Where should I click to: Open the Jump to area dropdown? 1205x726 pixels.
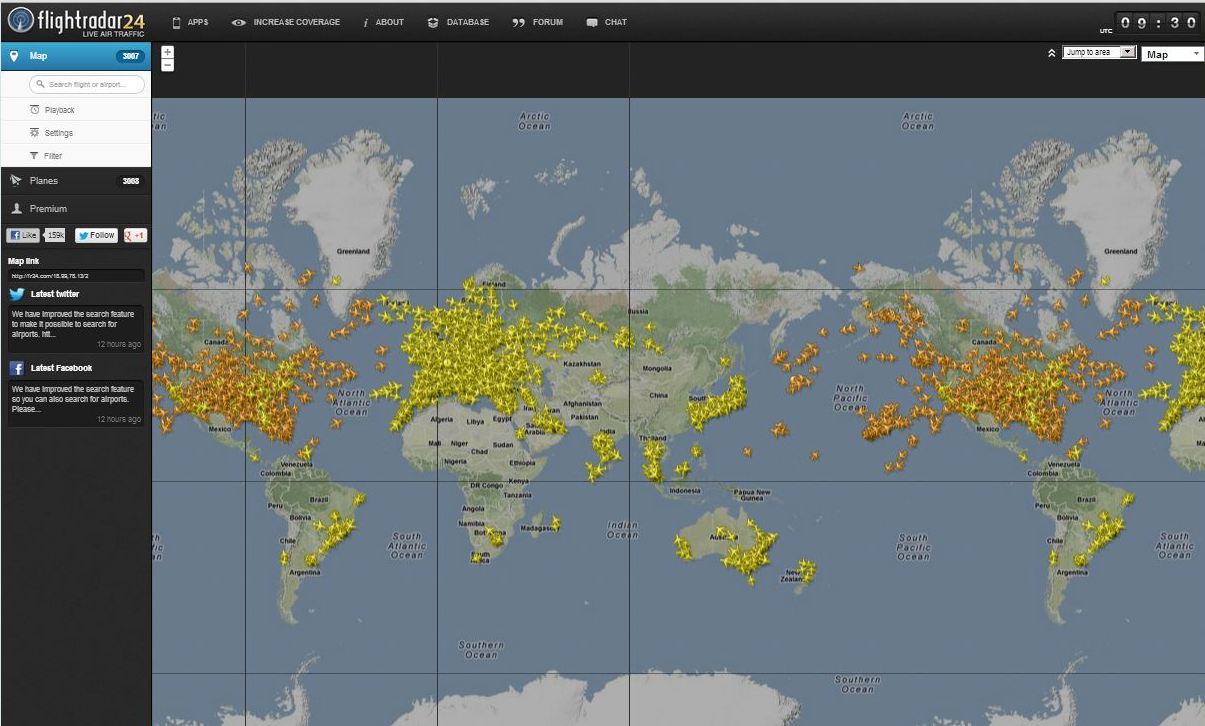coord(1102,51)
